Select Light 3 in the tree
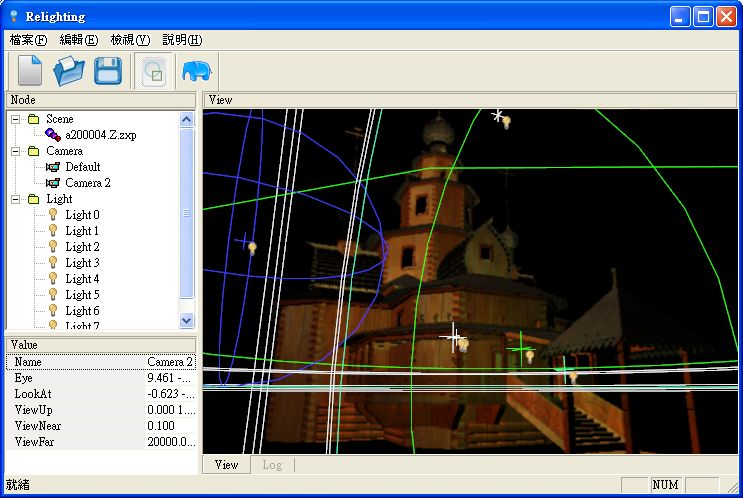The height and width of the screenshot is (498, 743). point(82,263)
